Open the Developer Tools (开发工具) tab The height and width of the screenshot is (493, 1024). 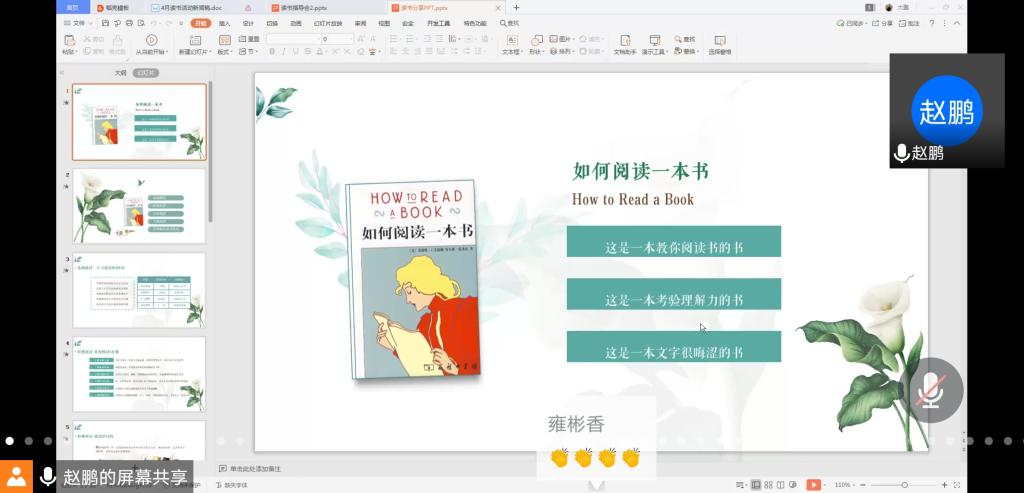coord(439,23)
